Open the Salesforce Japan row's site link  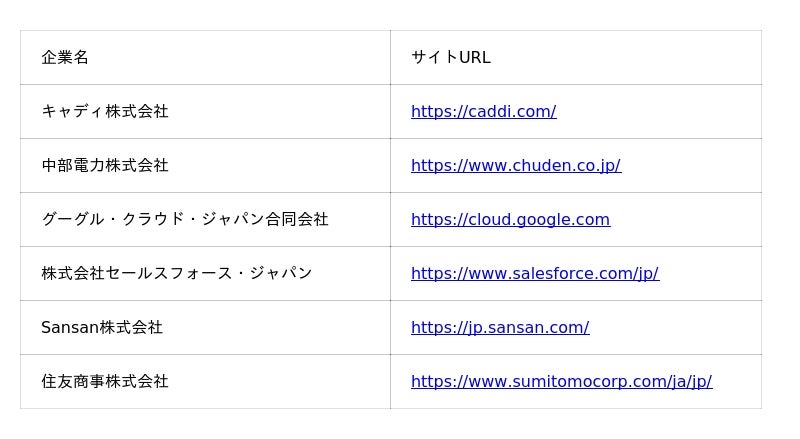534,274
